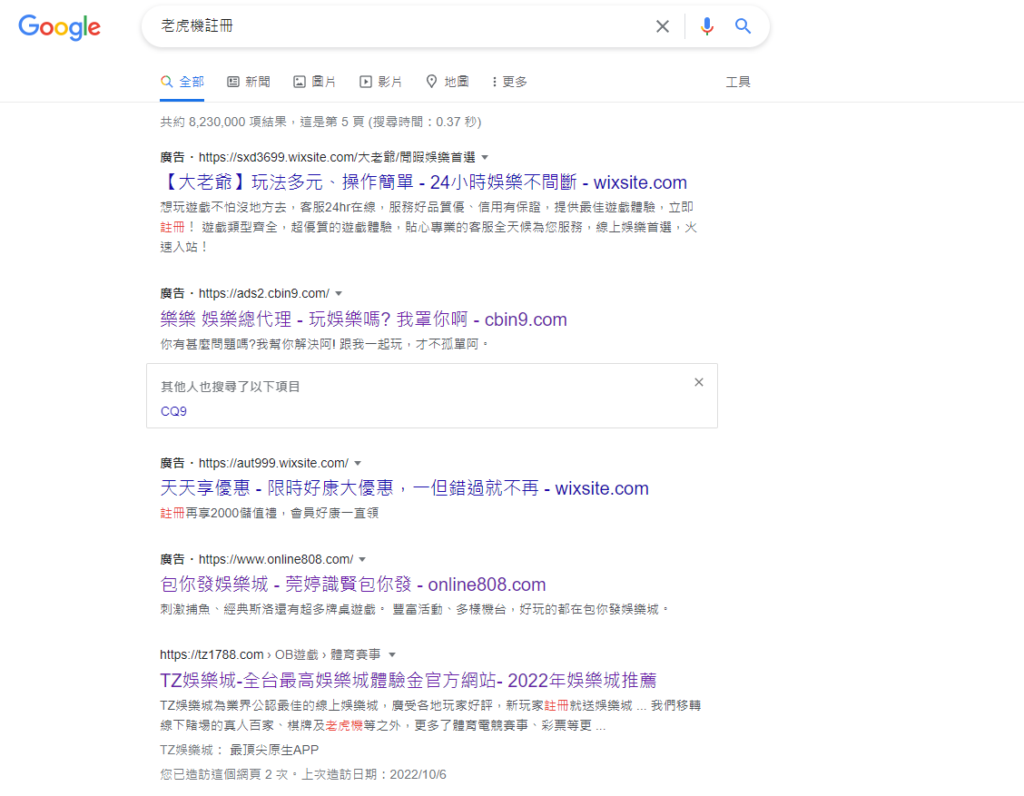1024x796 pixels.
Task: Click the news icon beside 新聞
Action: point(233,82)
